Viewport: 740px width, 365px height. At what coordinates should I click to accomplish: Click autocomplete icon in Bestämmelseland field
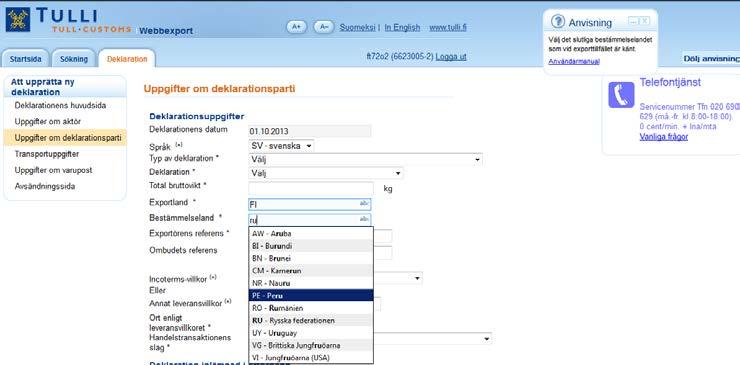(x=364, y=219)
